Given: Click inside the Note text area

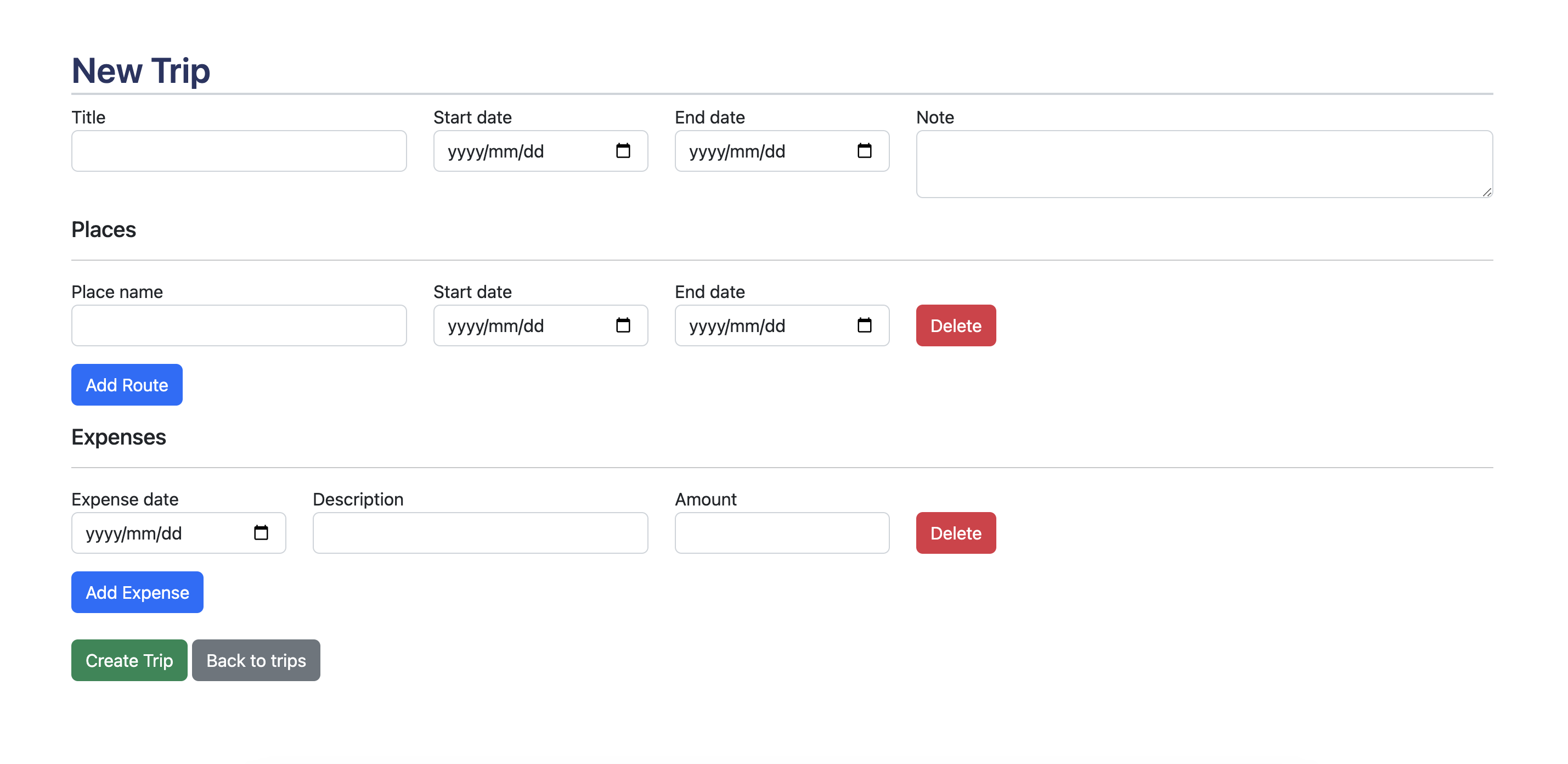Looking at the screenshot, I should point(1203,164).
